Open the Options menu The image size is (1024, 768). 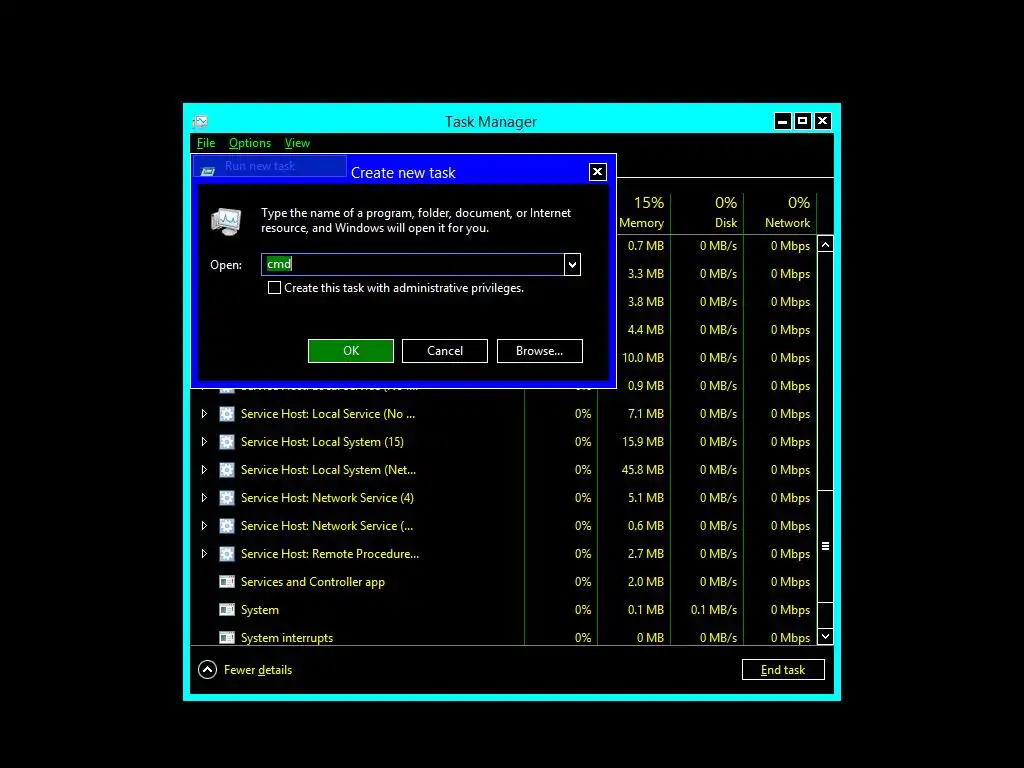pos(249,143)
